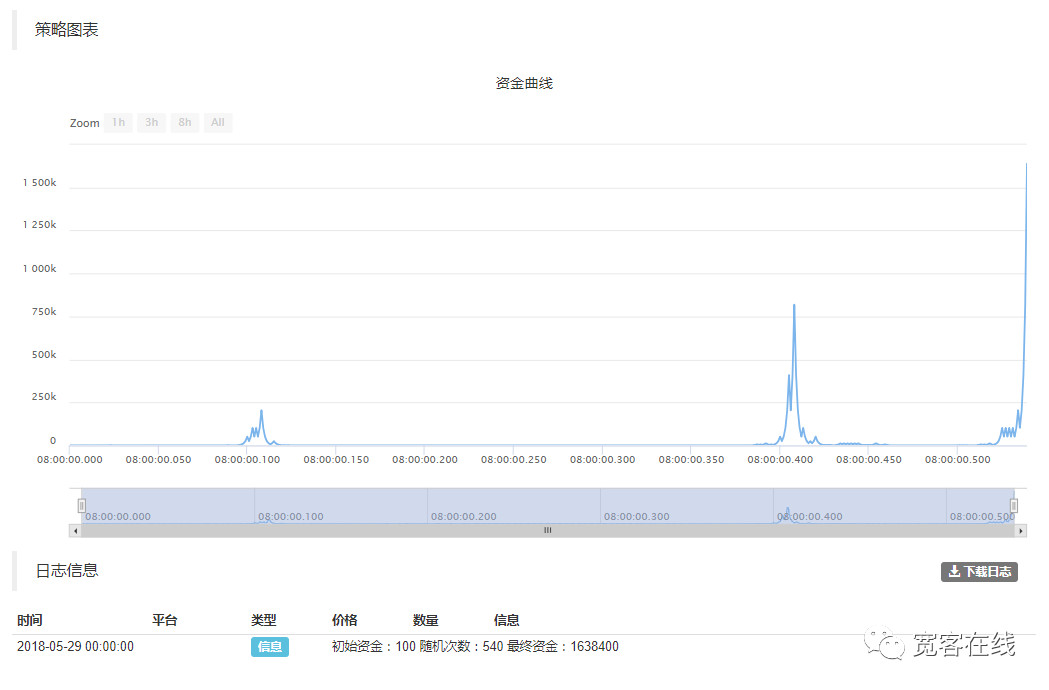Click the scrollbar right arrow under navigator

coord(1021,531)
